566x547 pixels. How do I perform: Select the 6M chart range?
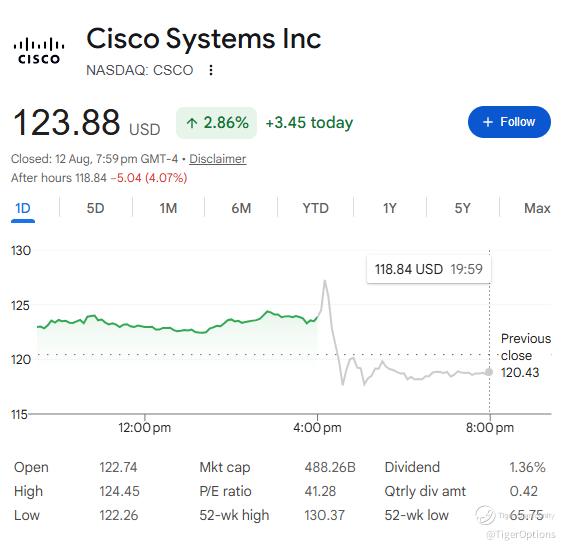click(x=241, y=208)
